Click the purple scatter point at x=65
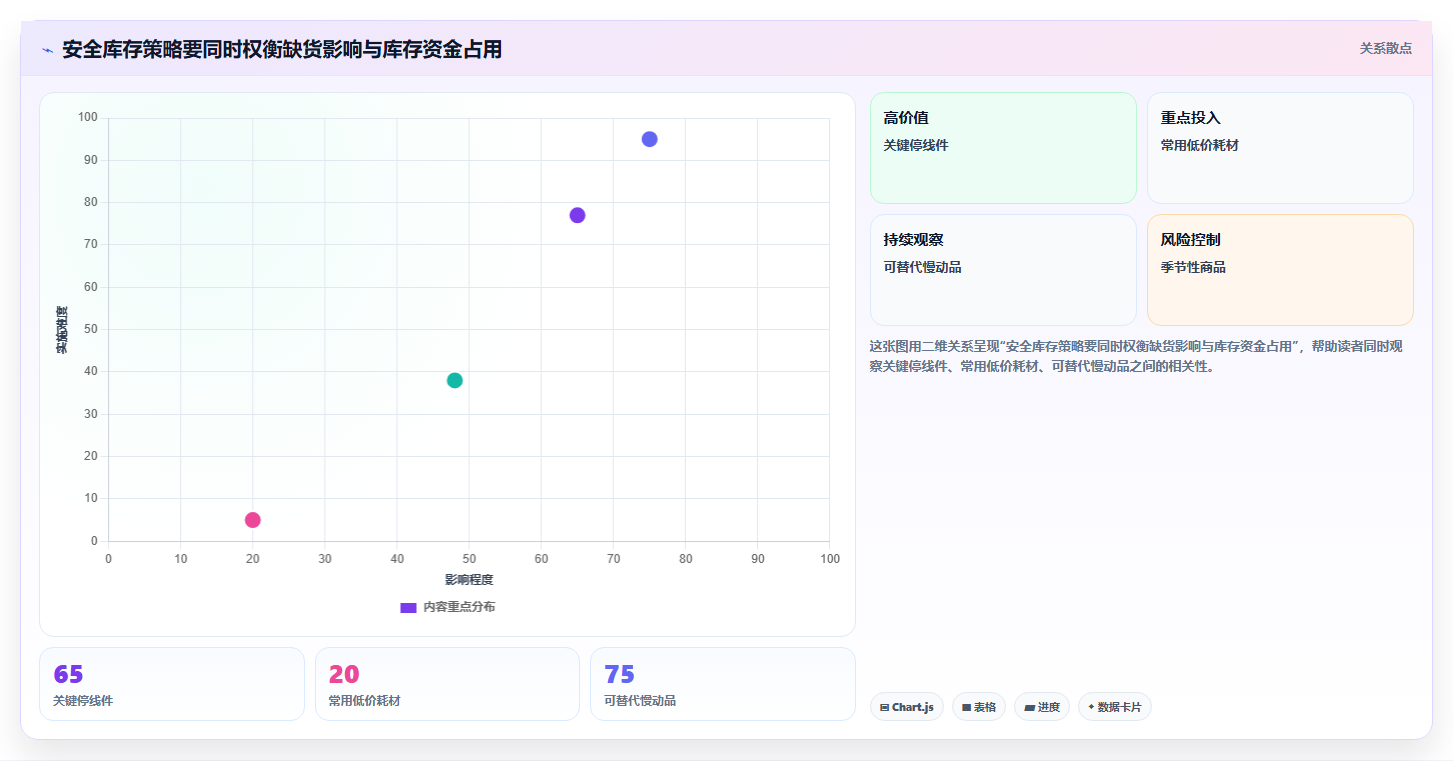Viewport: 1453px width, 761px height. tap(577, 215)
